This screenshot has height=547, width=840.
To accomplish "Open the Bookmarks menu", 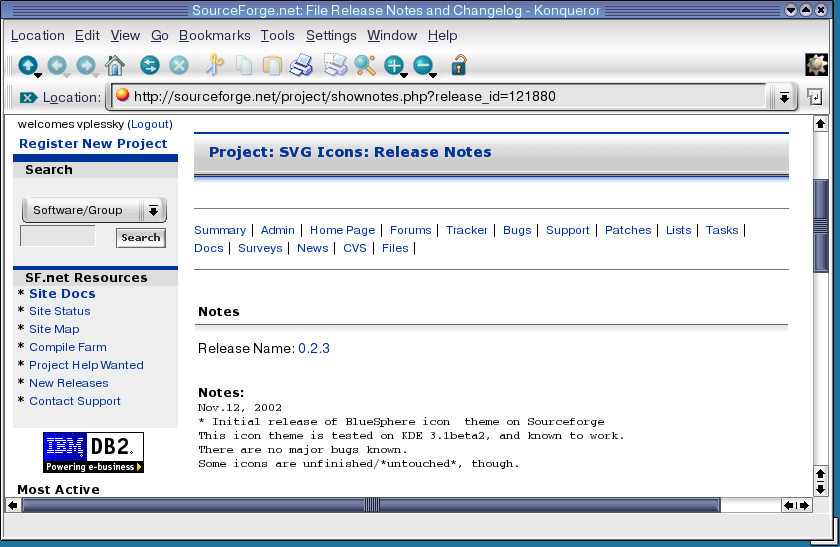I will [x=214, y=35].
